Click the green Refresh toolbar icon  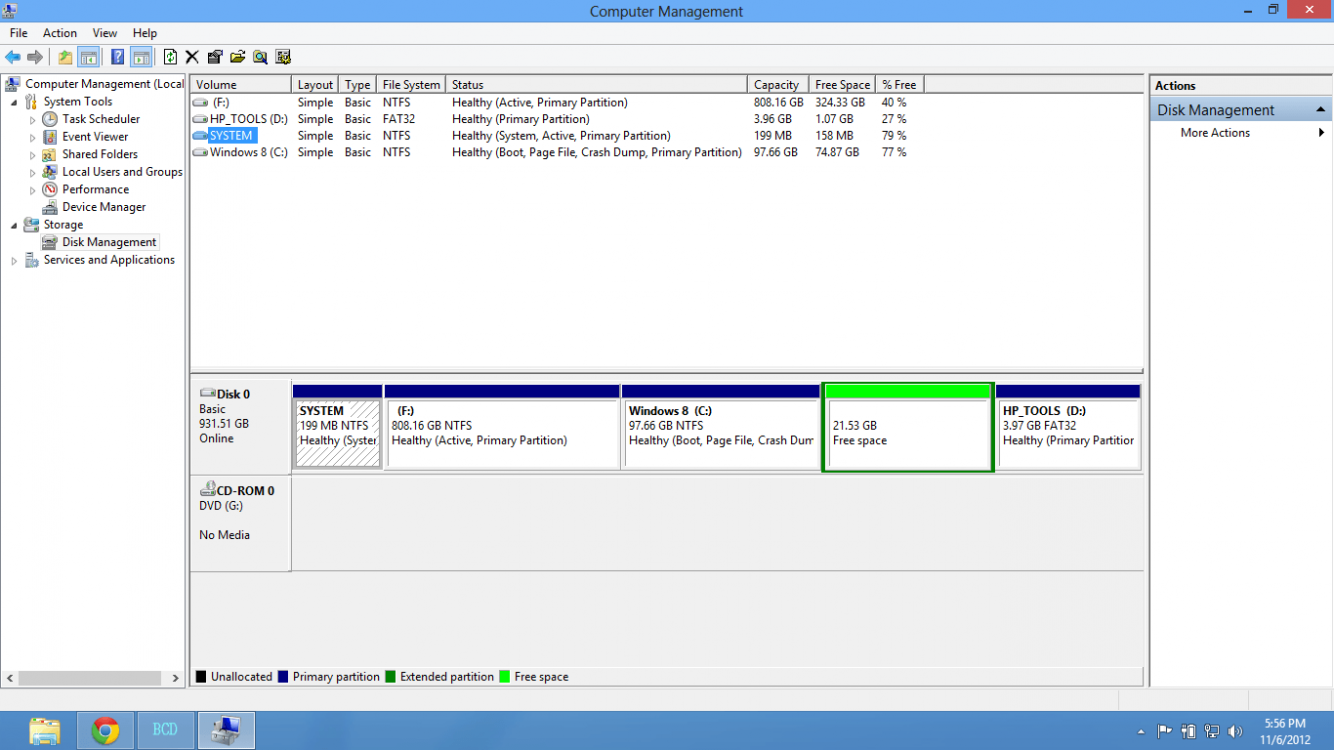point(170,57)
